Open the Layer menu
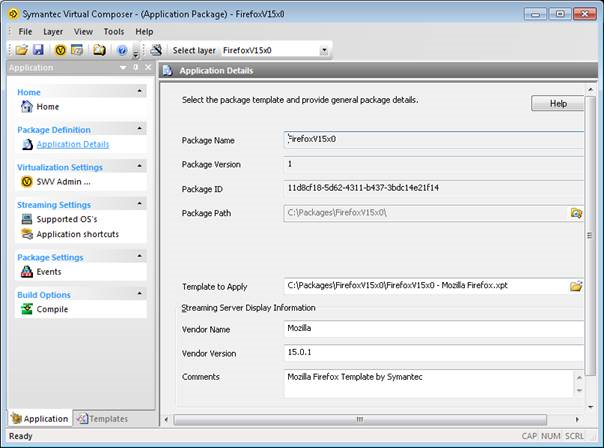This screenshot has width=604, height=448. click(x=53, y=32)
